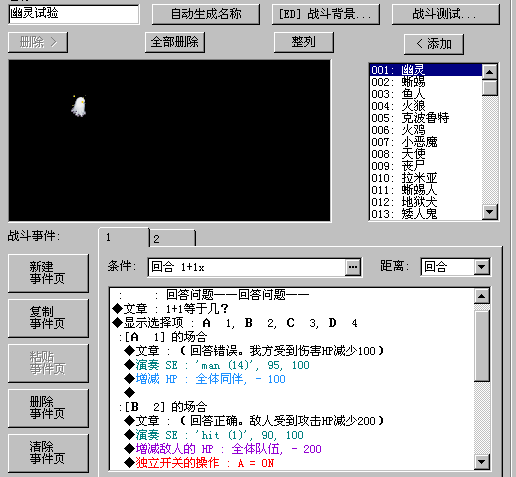Select the 回答错误 message command

292,351
